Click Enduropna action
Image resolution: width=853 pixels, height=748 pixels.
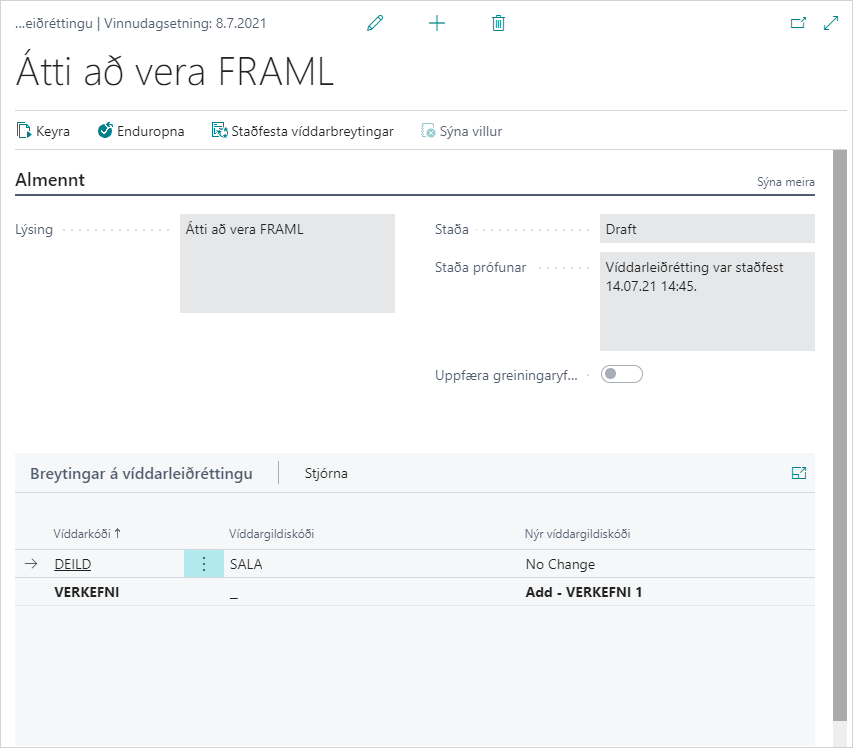click(141, 131)
